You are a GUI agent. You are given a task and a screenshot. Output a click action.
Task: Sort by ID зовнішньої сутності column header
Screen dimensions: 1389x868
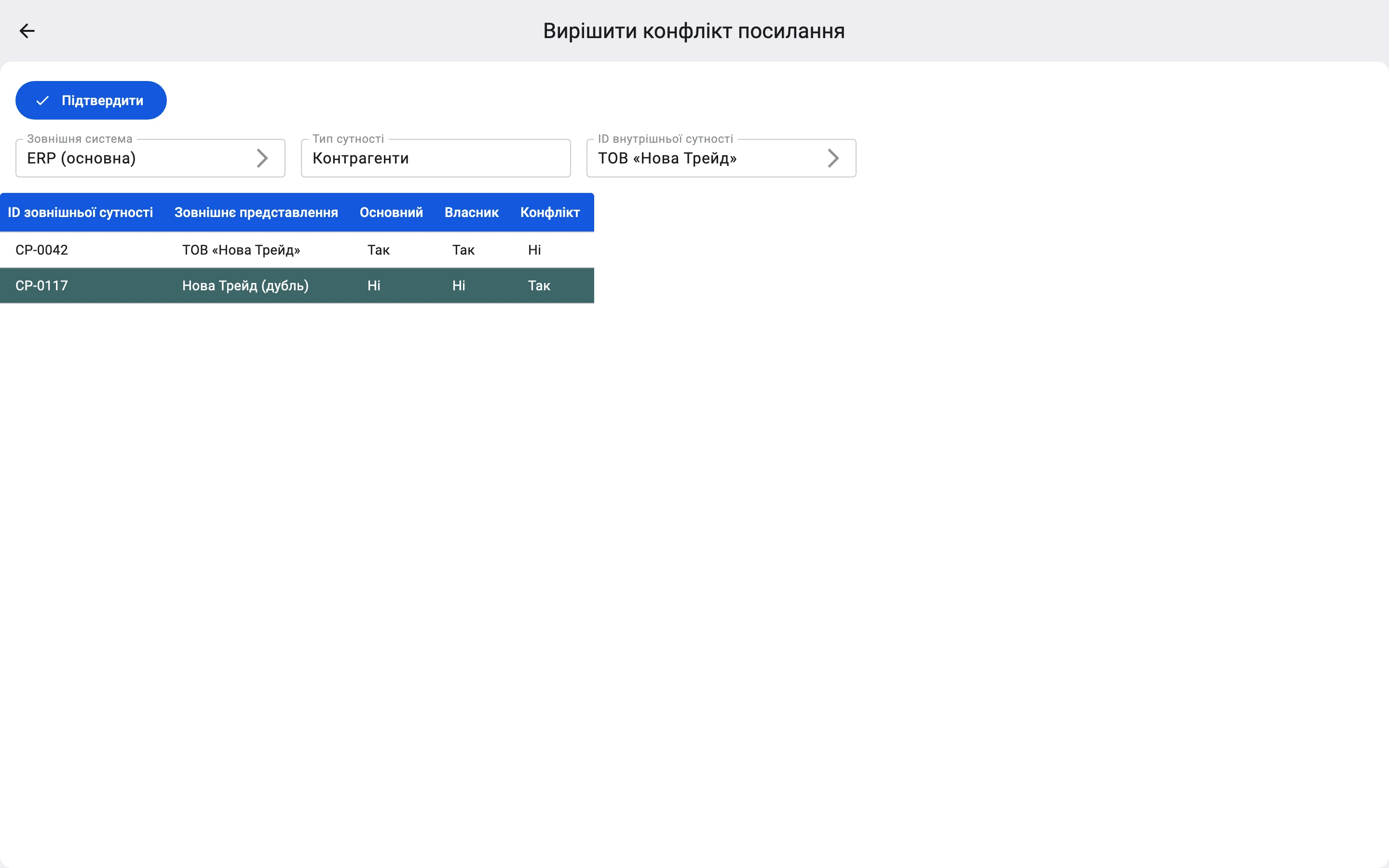pyautogui.click(x=81, y=212)
